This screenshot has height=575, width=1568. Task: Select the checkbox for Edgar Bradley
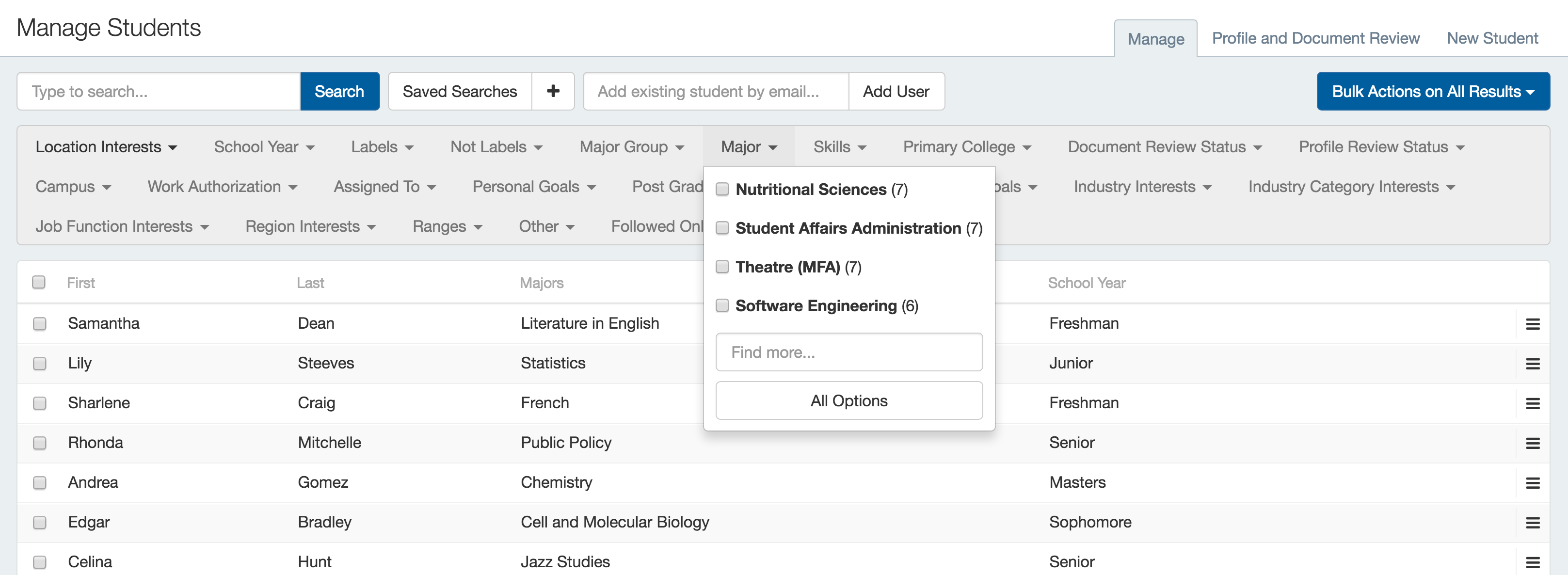[x=40, y=523]
